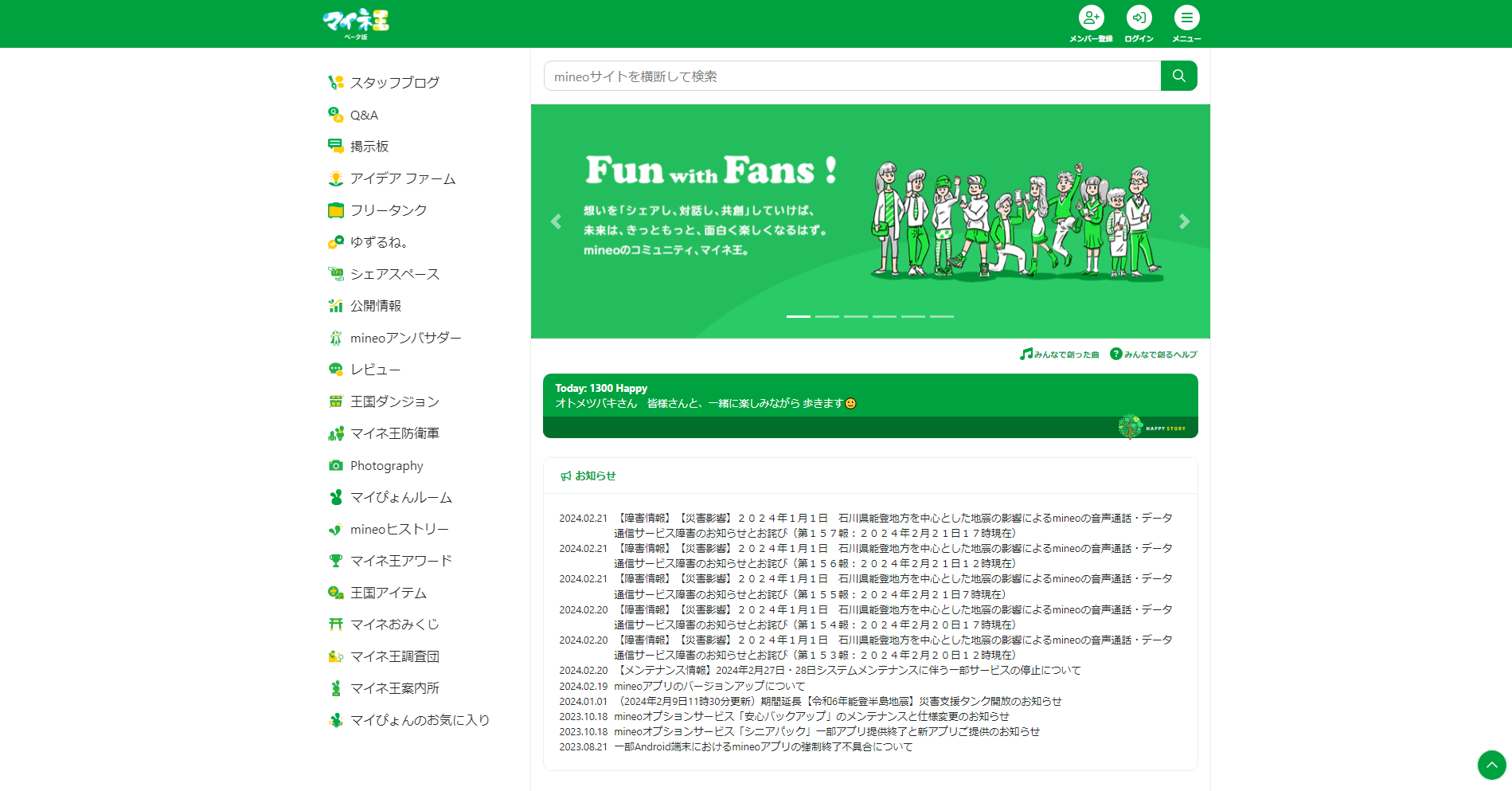Open フリータンク menu item
This screenshot has height=791, width=1512.
click(x=389, y=210)
